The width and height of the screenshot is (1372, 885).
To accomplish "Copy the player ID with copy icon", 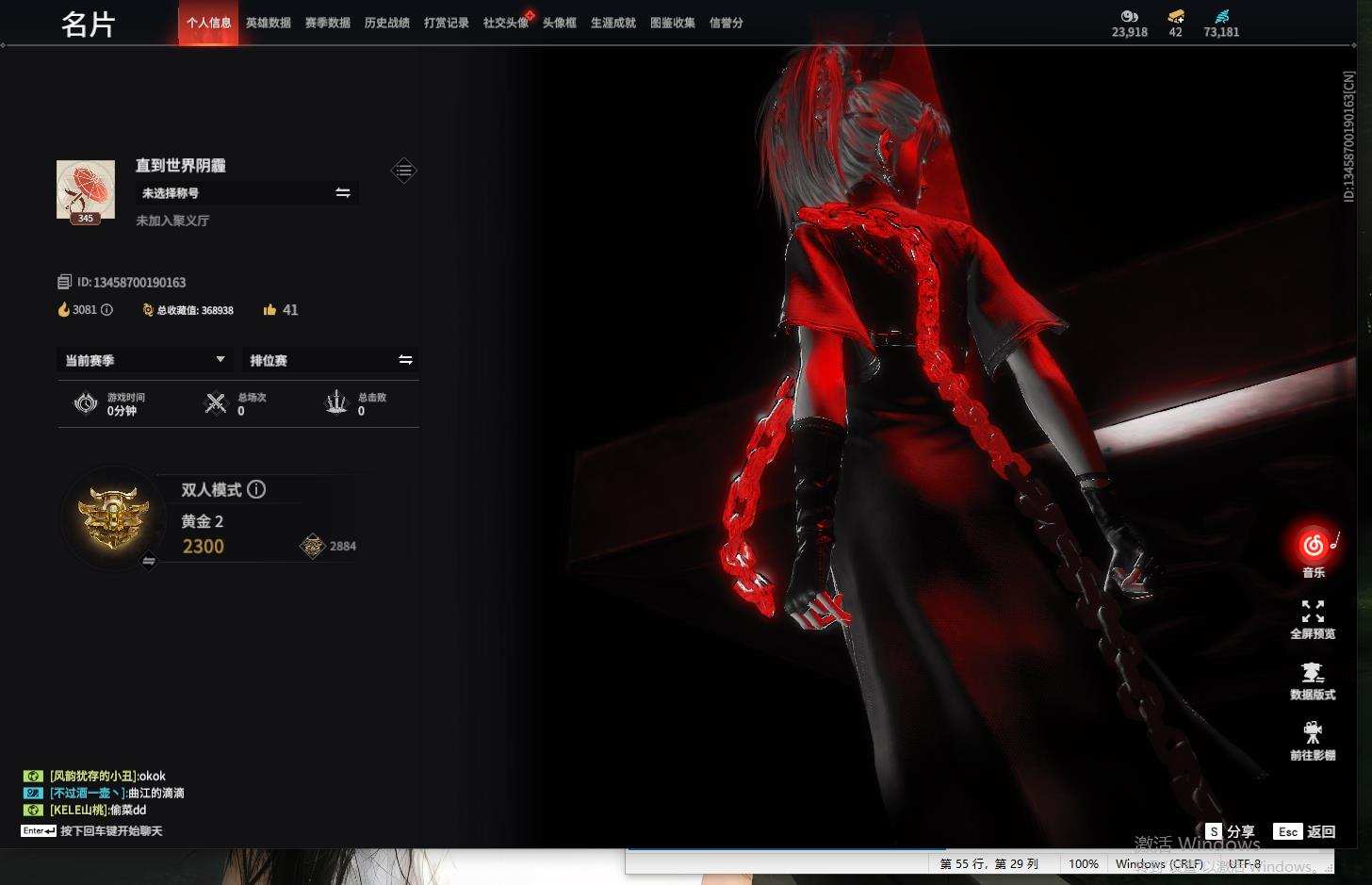I will 64,282.
